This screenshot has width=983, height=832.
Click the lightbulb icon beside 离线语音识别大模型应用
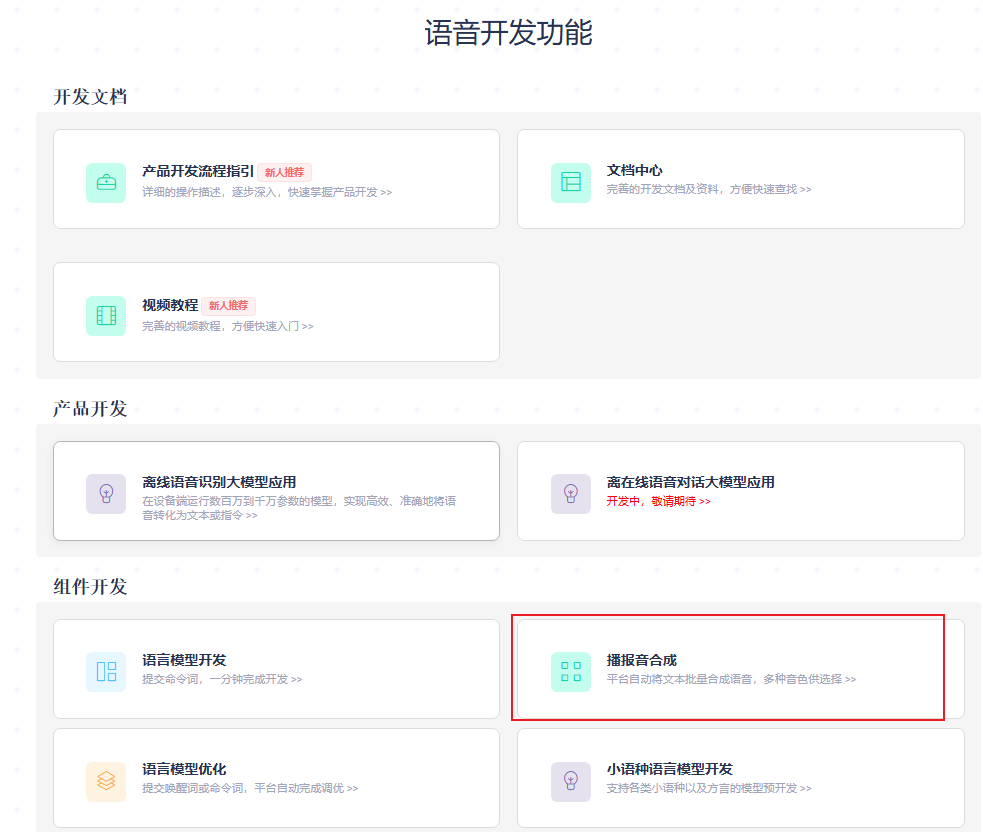(x=106, y=493)
